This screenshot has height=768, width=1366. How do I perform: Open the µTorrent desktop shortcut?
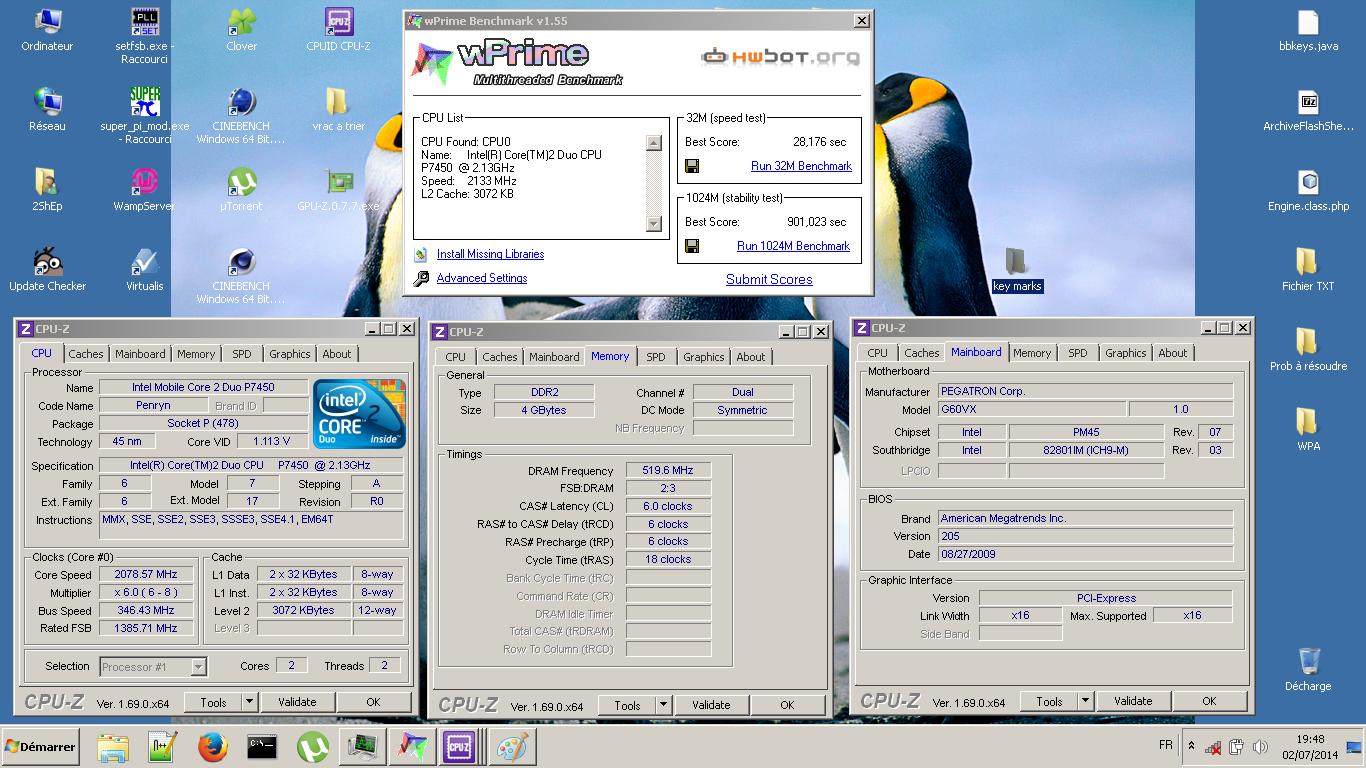(241, 190)
